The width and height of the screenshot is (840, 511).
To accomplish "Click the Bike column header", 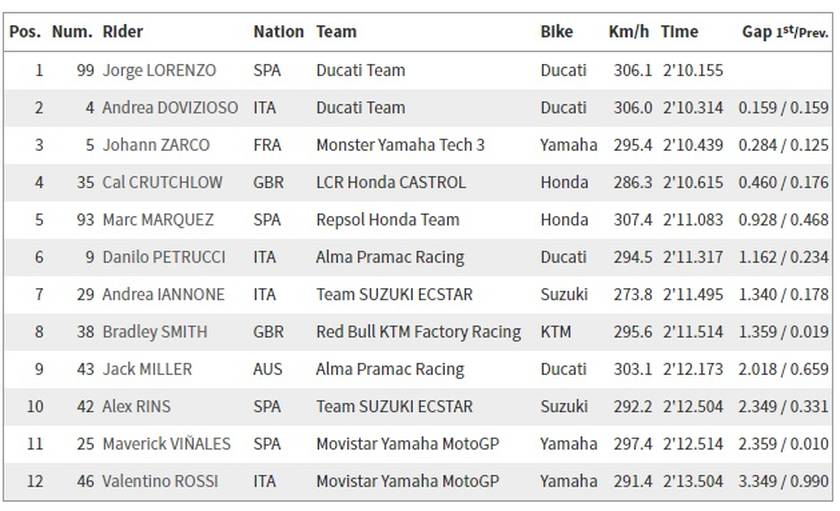I will click(557, 32).
